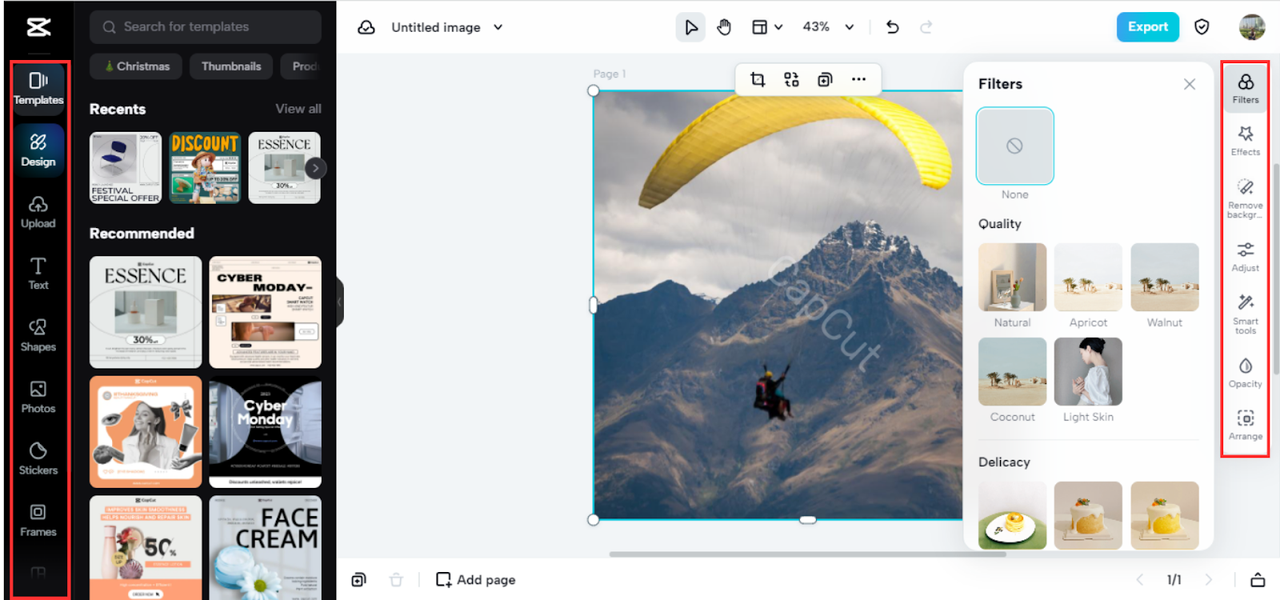Open the DISCOUNT recent template
The width and height of the screenshot is (1280, 600).
coord(205,168)
